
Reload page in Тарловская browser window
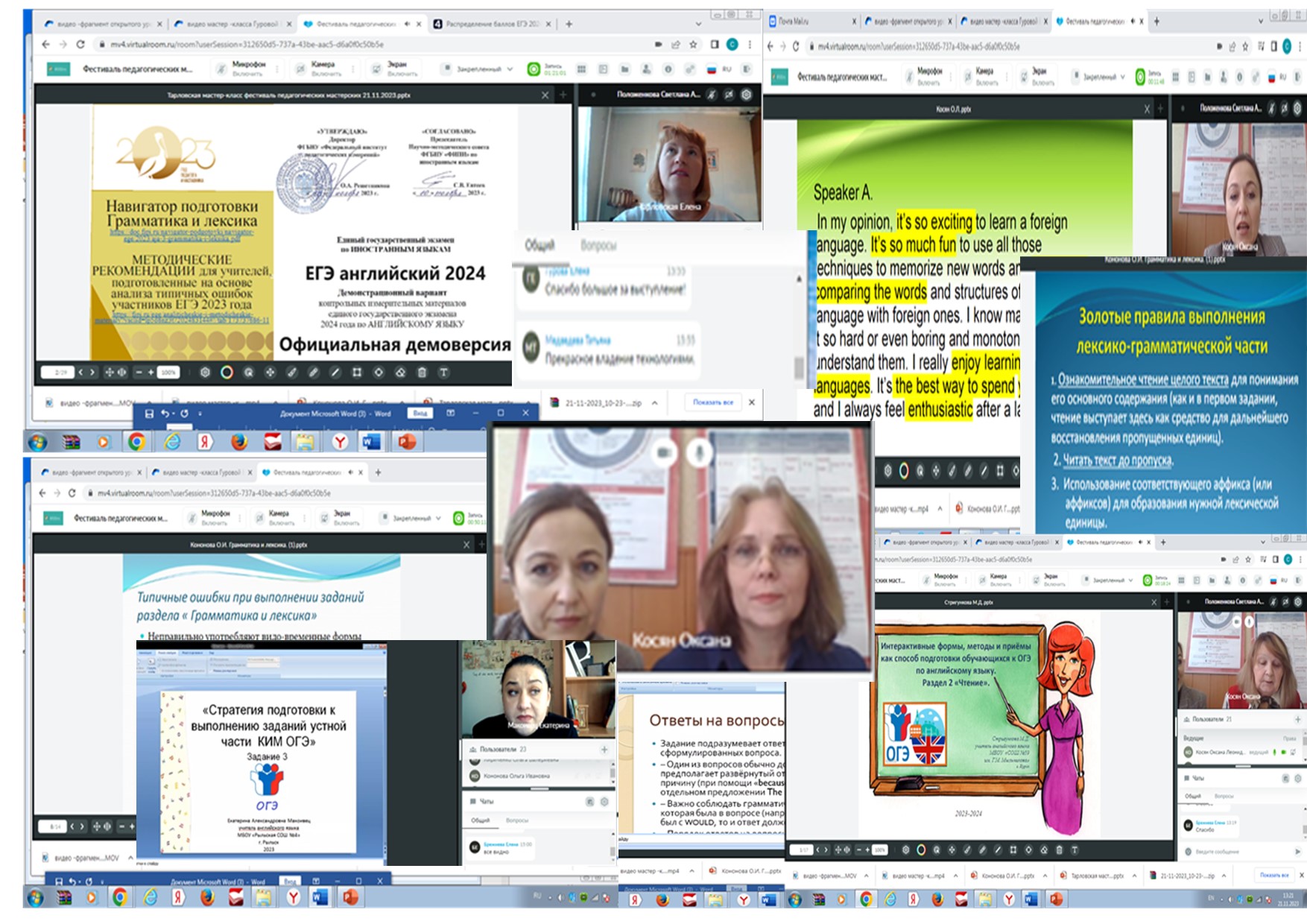80,45
